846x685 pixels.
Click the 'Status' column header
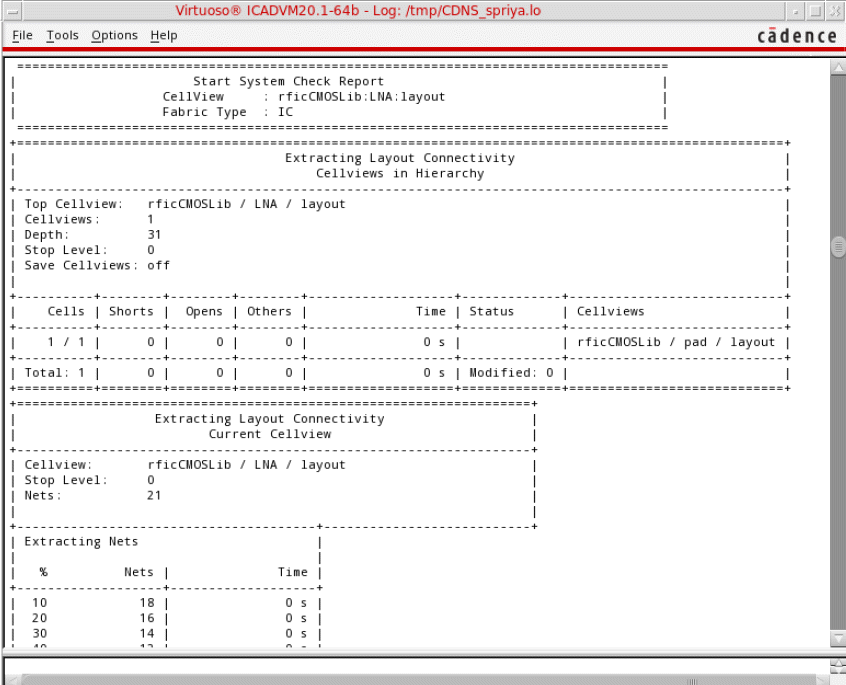(x=492, y=312)
